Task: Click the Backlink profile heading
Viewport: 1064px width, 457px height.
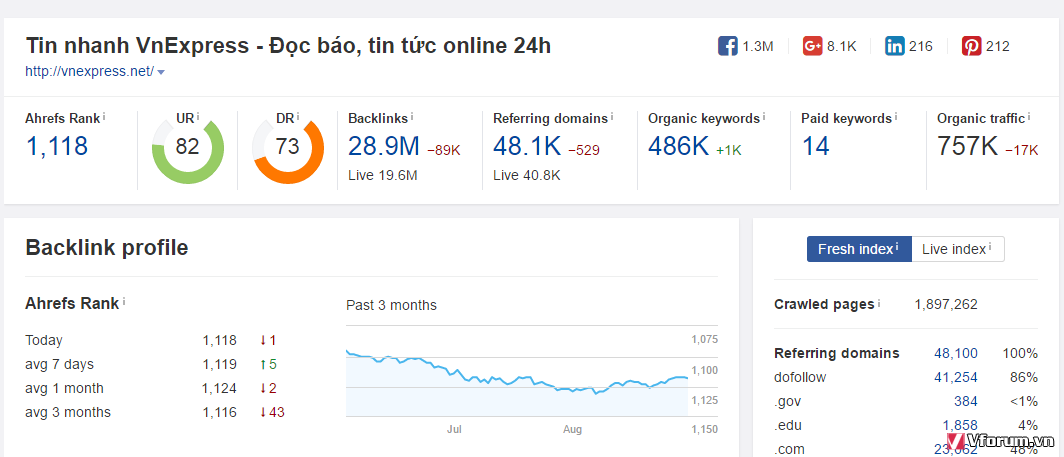Action: [107, 248]
